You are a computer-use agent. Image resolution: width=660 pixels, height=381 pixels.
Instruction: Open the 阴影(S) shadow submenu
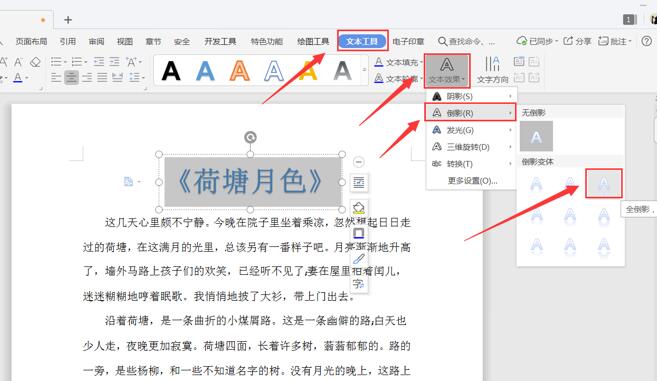(x=471, y=96)
